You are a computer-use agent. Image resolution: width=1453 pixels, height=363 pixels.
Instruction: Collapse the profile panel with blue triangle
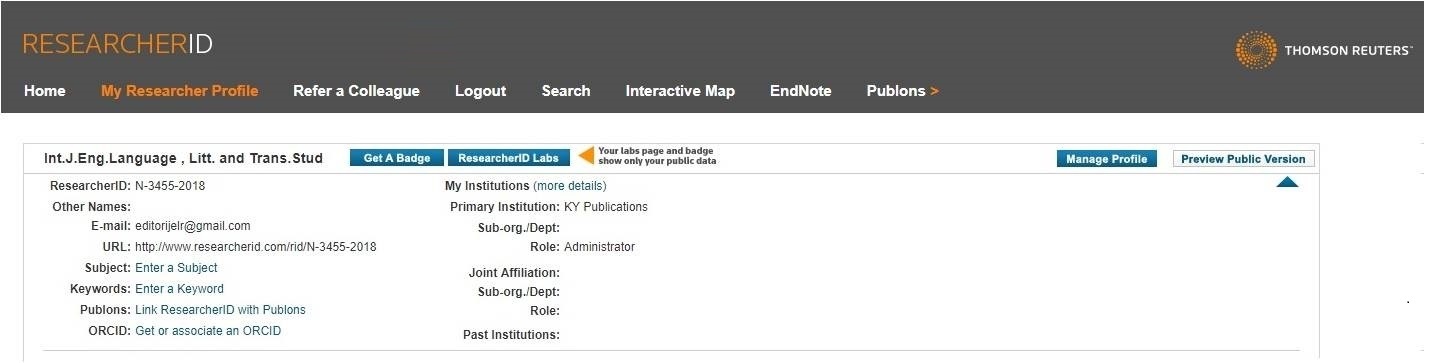pos(1287,182)
